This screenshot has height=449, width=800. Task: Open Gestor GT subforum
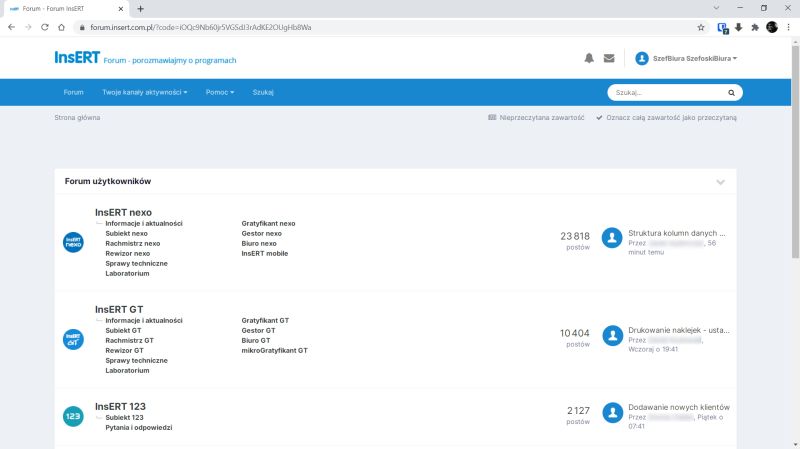tap(258, 330)
